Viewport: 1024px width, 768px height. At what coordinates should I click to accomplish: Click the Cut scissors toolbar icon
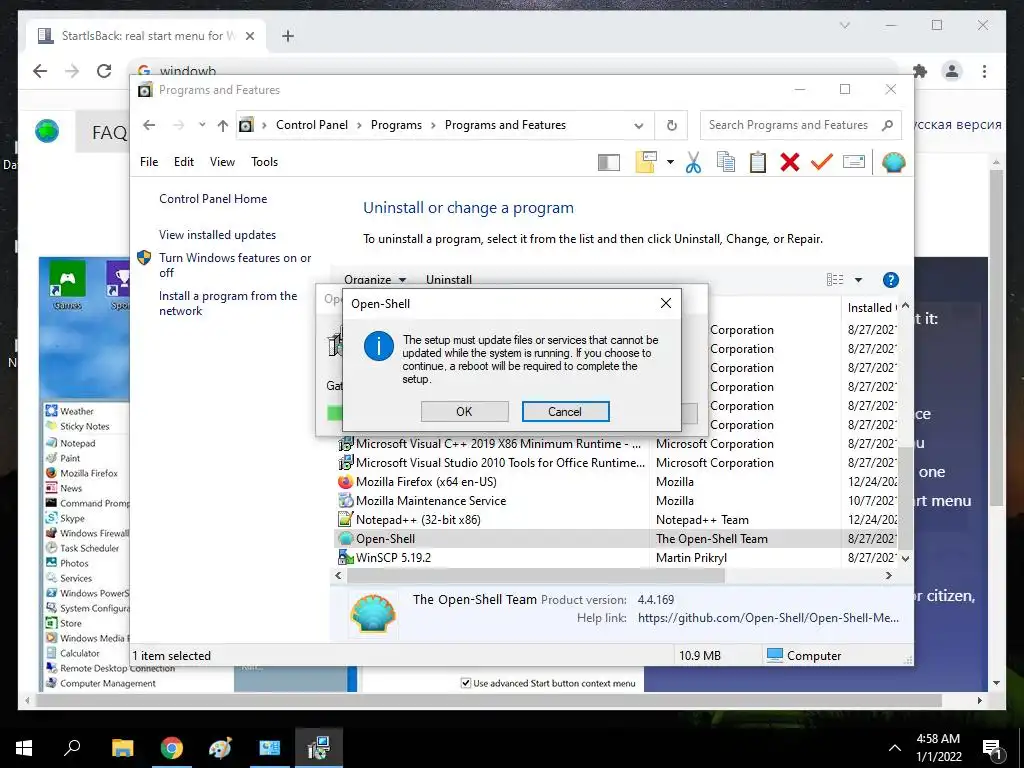pyautogui.click(x=694, y=162)
